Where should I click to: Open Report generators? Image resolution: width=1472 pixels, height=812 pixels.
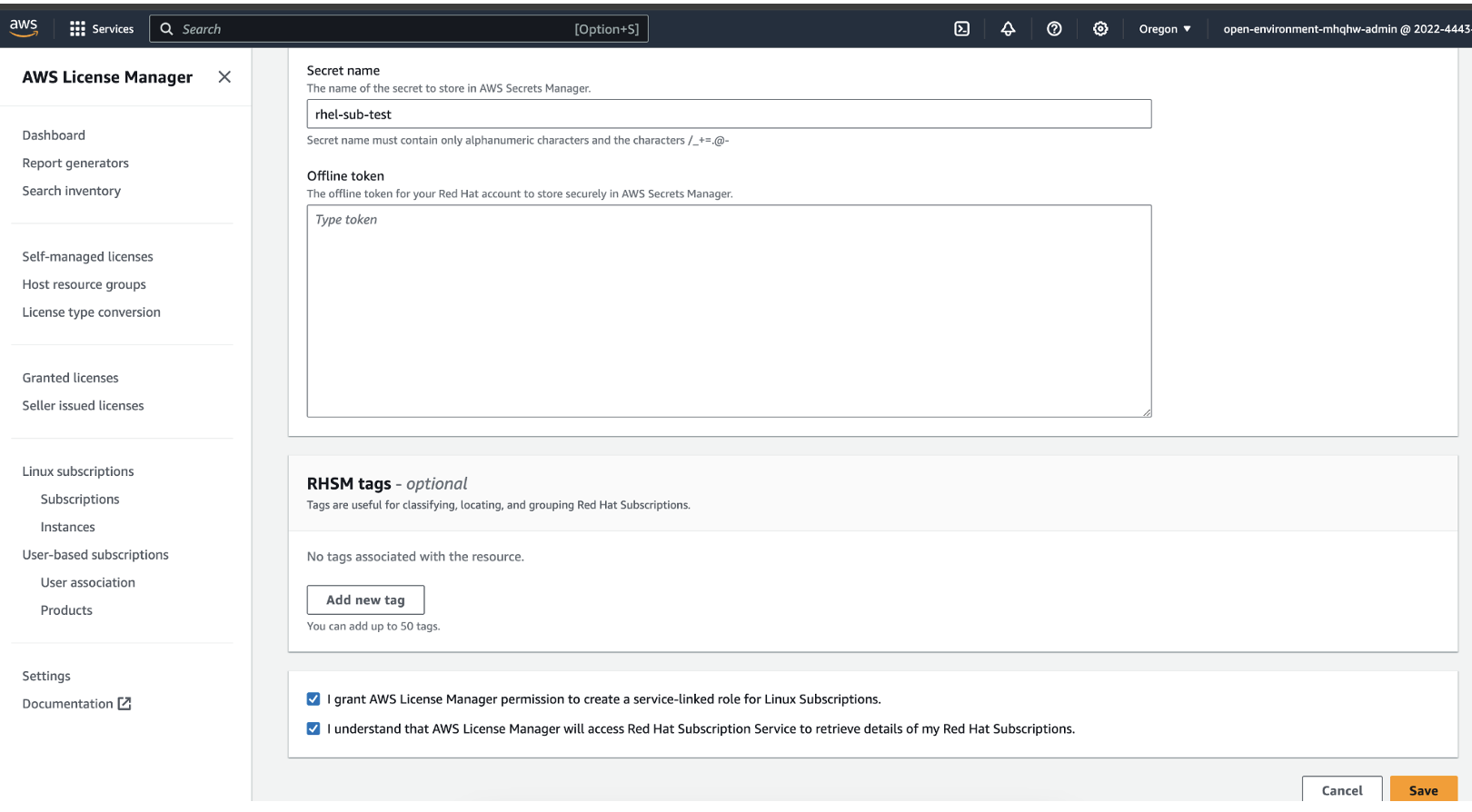[75, 163]
